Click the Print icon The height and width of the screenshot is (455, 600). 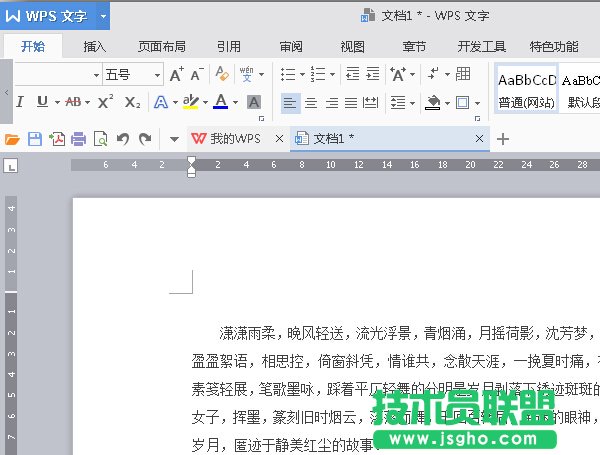[79, 139]
